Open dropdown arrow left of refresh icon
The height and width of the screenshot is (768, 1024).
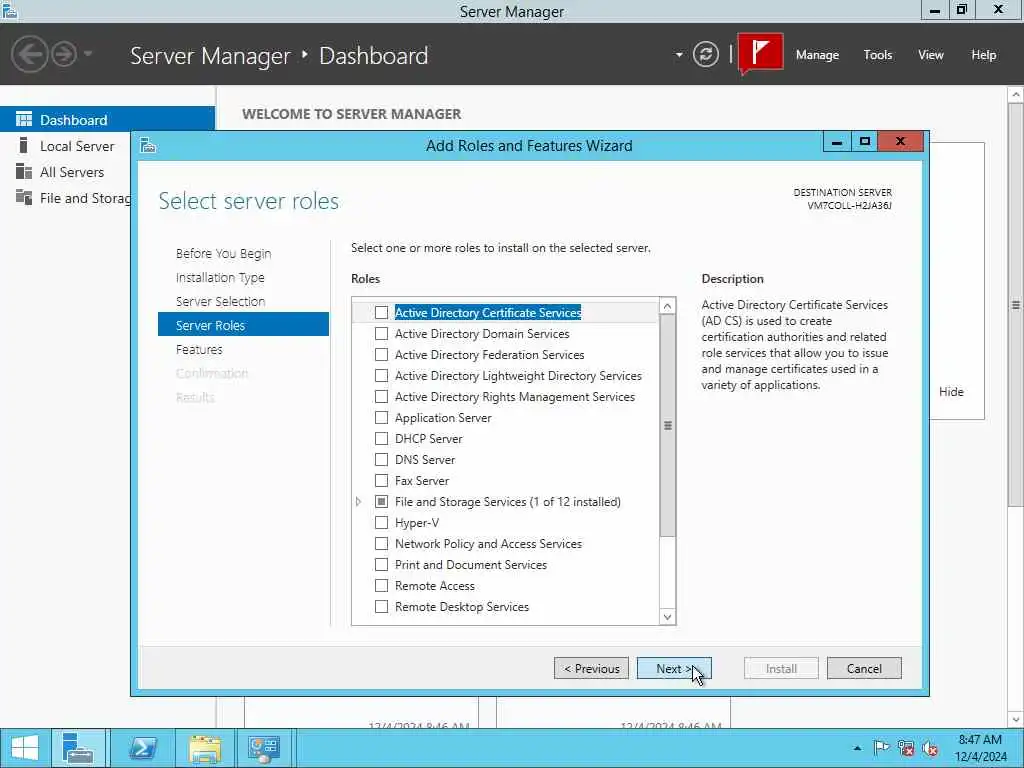(x=679, y=55)
